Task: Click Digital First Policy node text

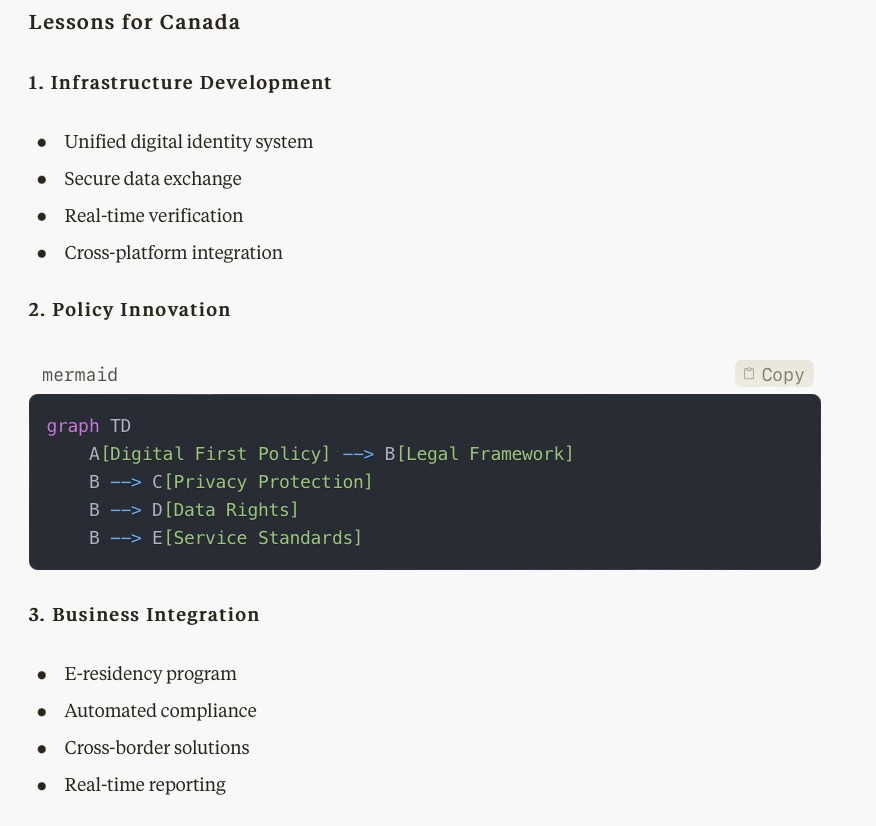Action: (216, 454)
